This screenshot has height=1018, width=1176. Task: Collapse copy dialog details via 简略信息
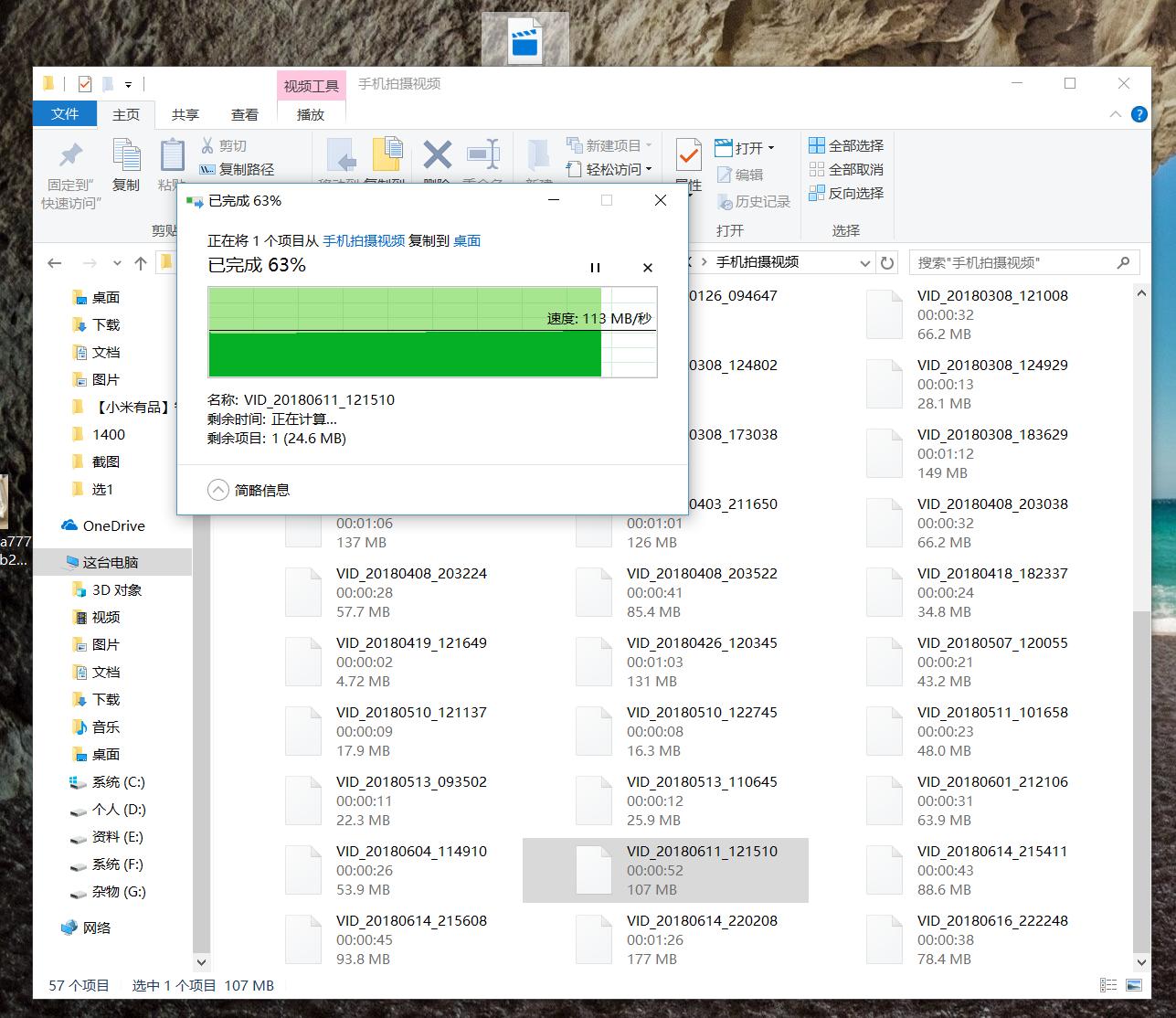218,490
